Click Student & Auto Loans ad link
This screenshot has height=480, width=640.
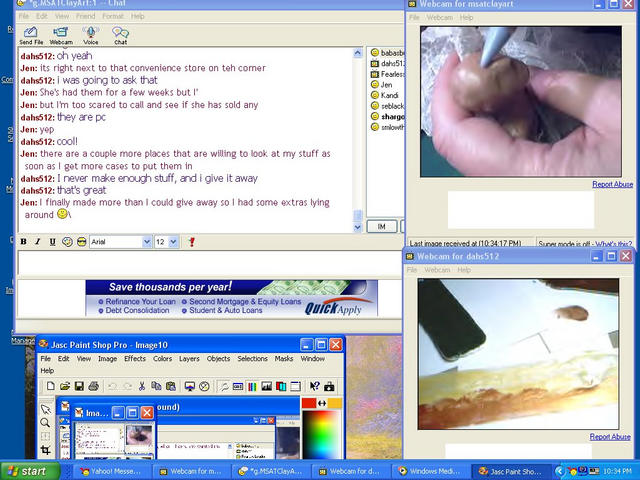[x=225, y=311]
